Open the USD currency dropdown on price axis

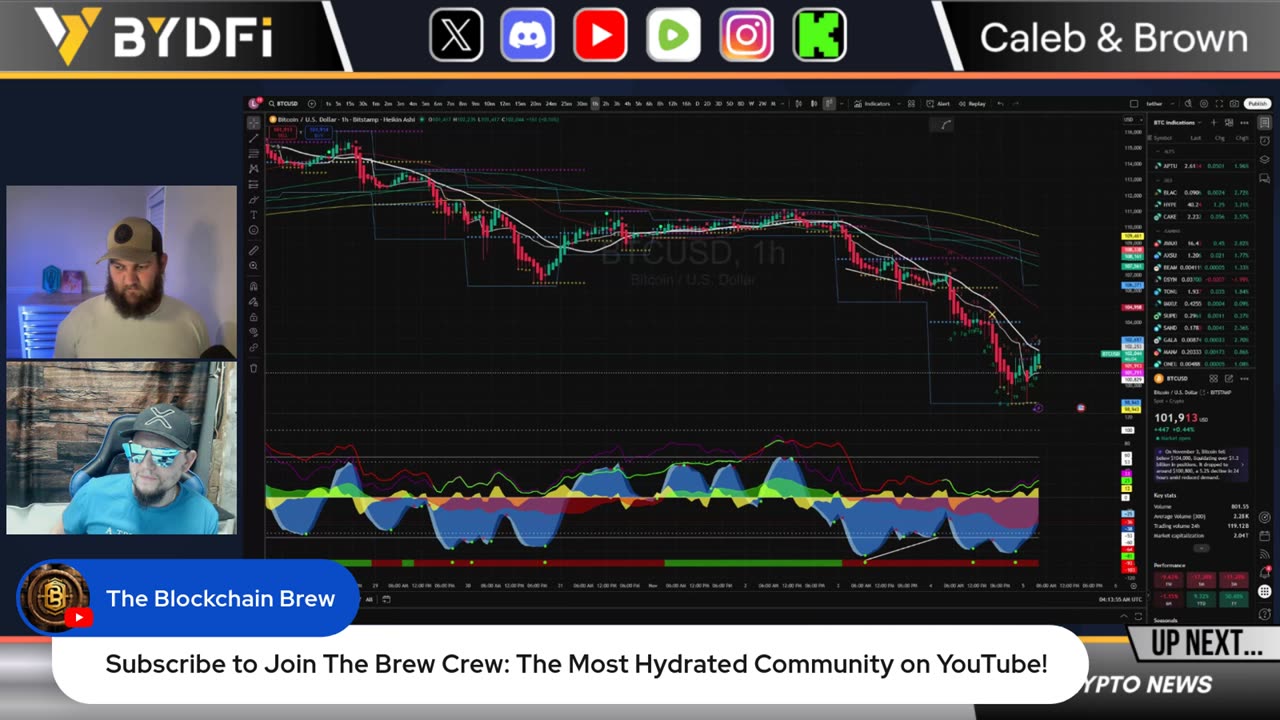coord(1131,119)
